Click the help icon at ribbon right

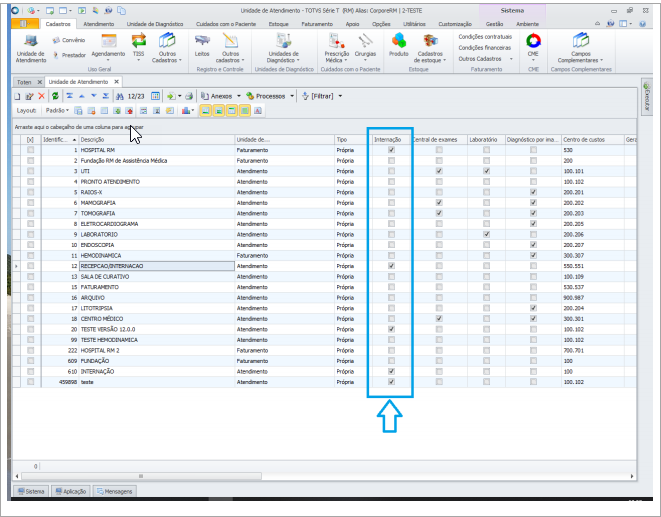pos(642,24)
